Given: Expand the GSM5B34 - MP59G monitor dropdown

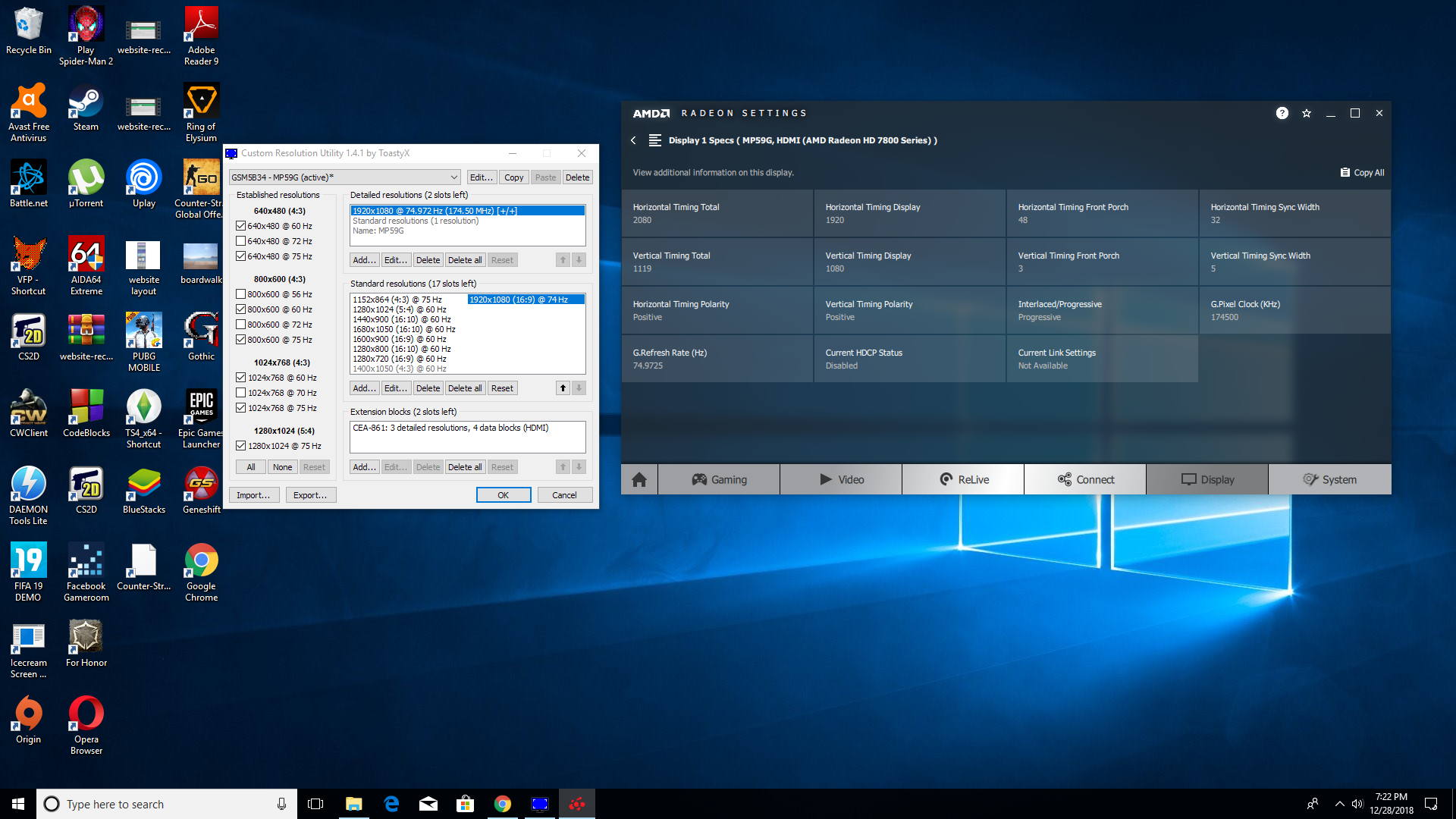Looking at the screenshot, I should tap(453, 177).
